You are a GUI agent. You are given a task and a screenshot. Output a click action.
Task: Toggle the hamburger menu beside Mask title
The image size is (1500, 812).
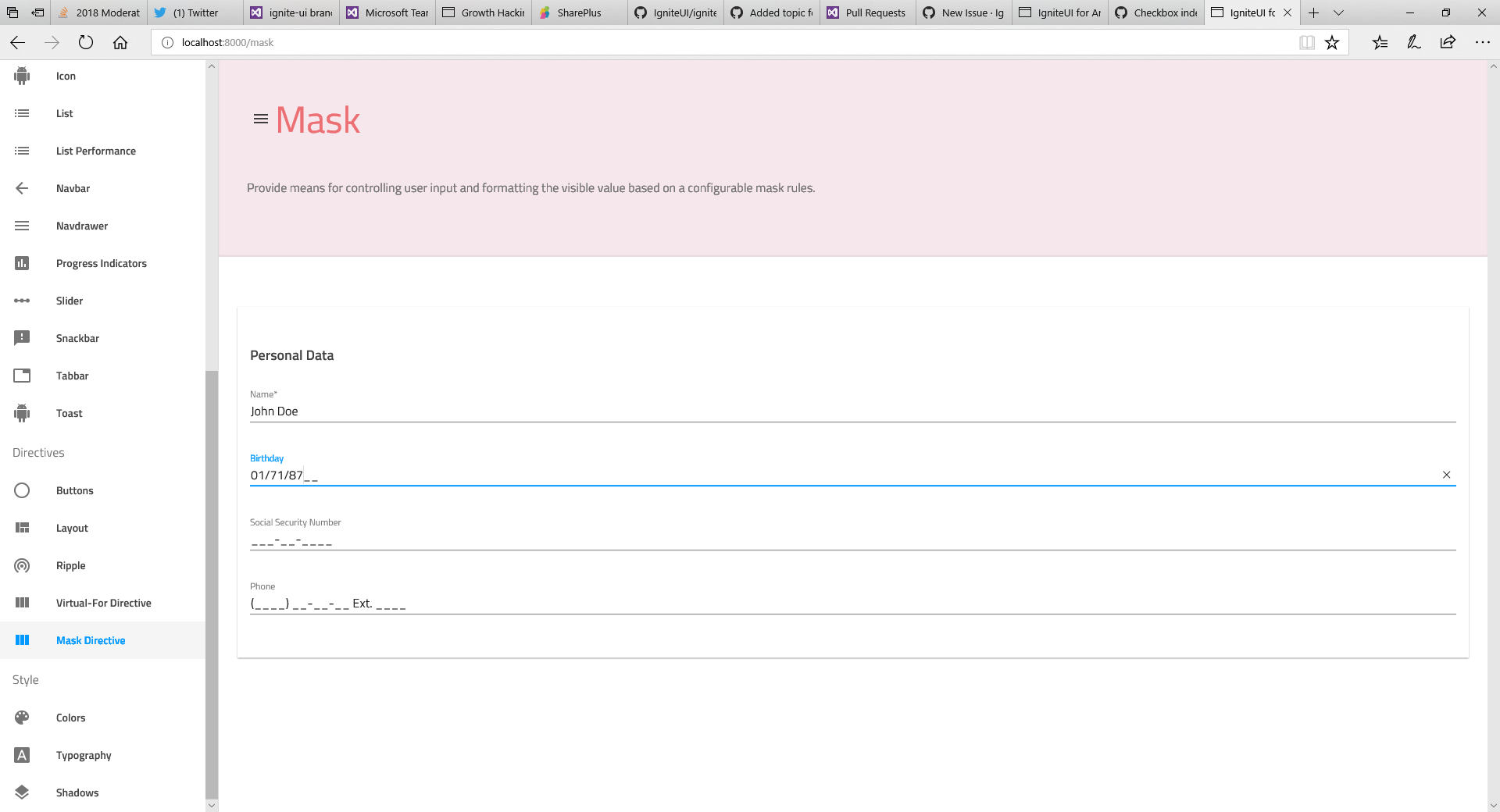pyautogui.click(x=261, y=119)
